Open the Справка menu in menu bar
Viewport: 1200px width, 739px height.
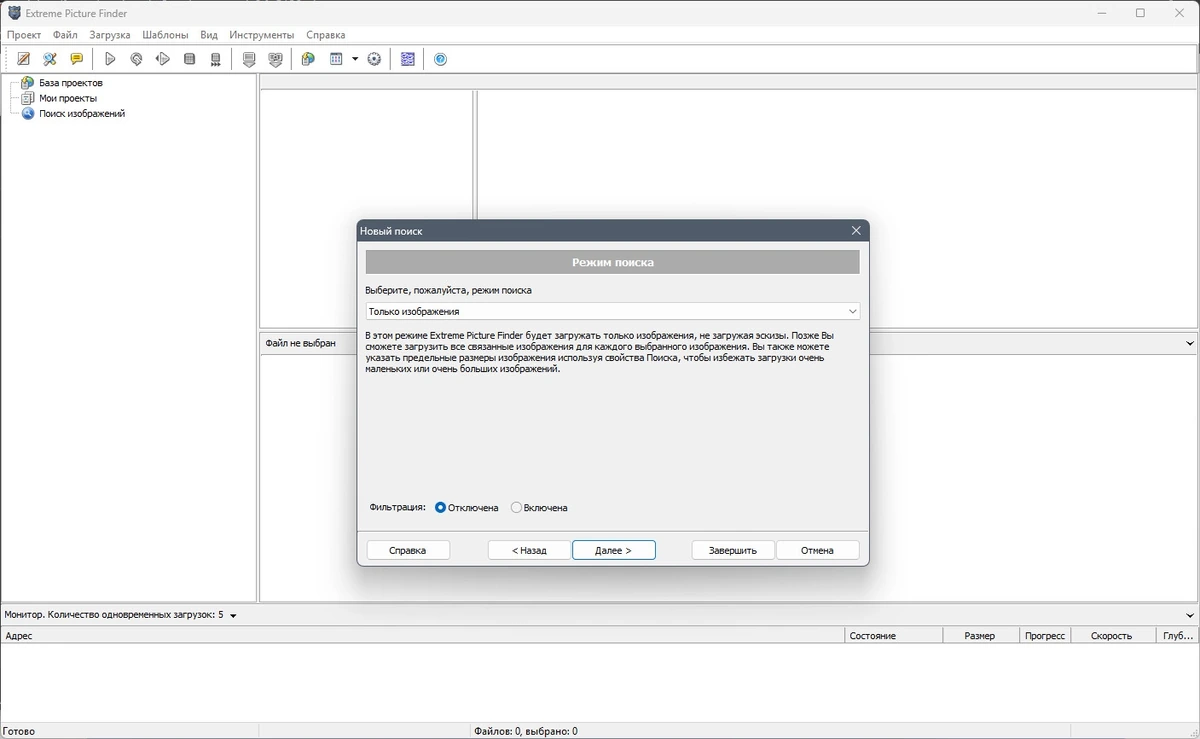[326, 34]
